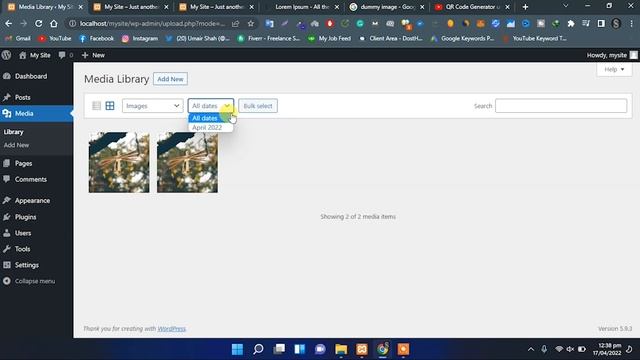
Task: Click Chrome icon in taskbar
Action: (x=382, y=349)
